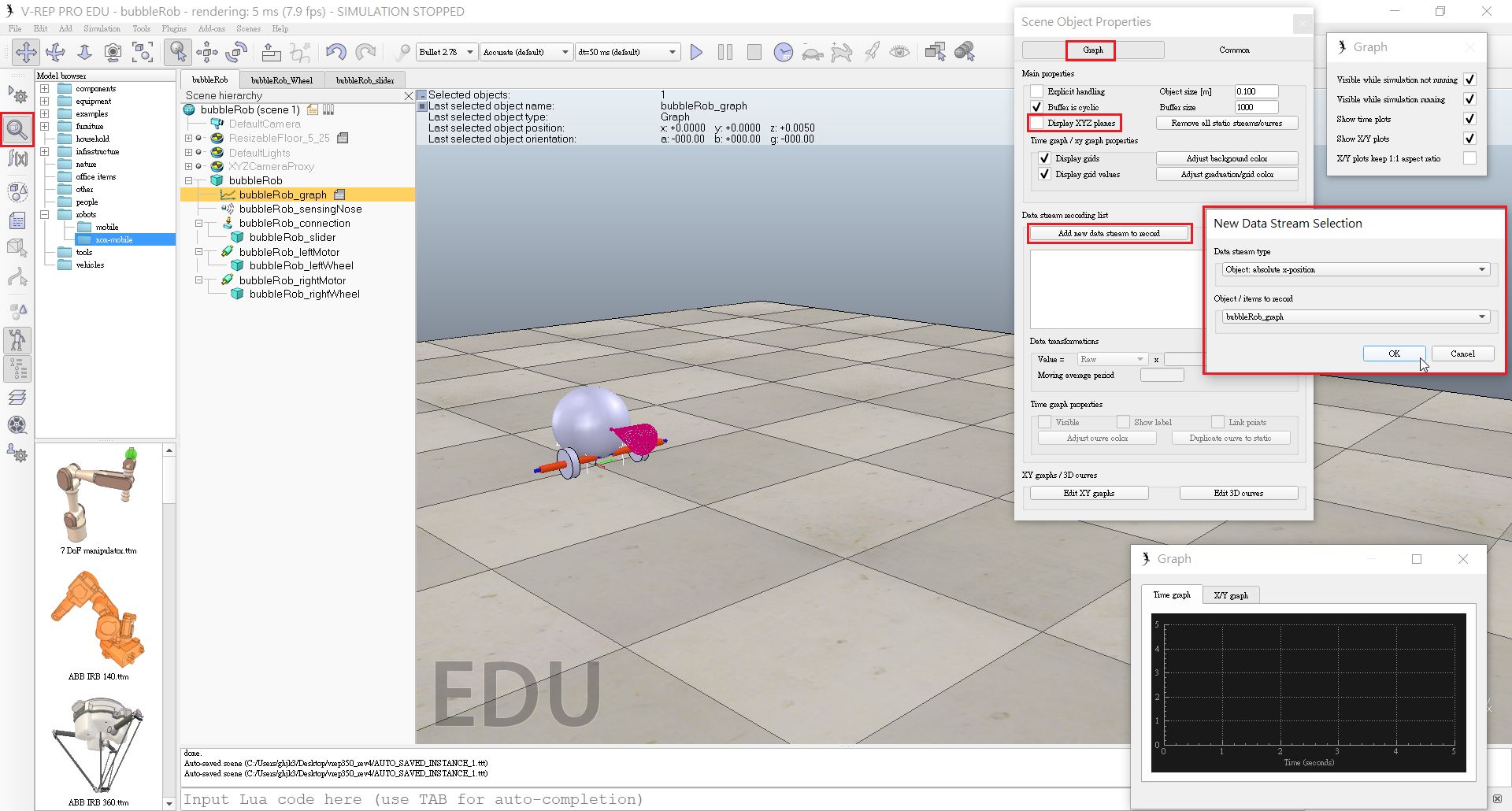Expand components folder in model browser
This screenshot has width=1512, height=811.
tap(45, 89)
